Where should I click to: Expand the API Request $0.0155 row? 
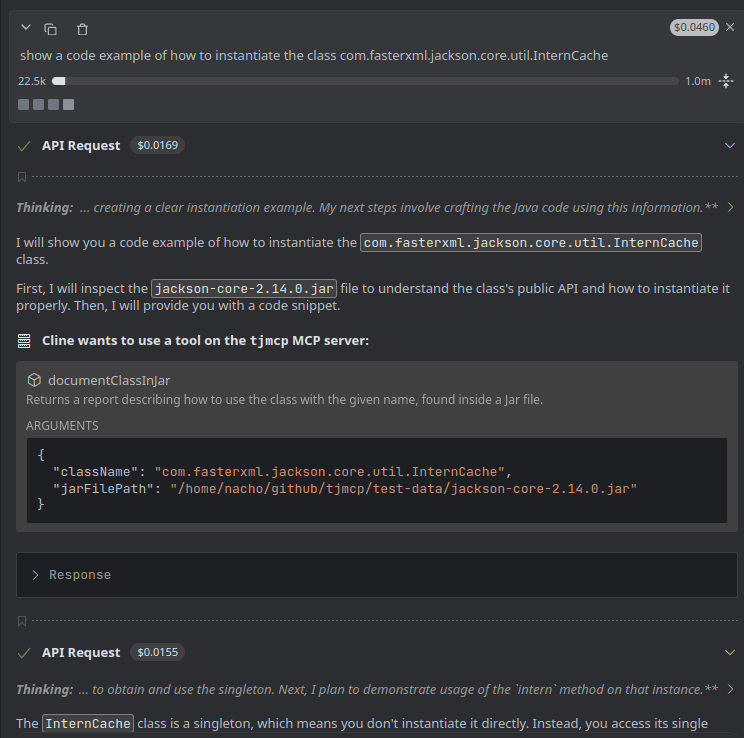click(730, 653)
